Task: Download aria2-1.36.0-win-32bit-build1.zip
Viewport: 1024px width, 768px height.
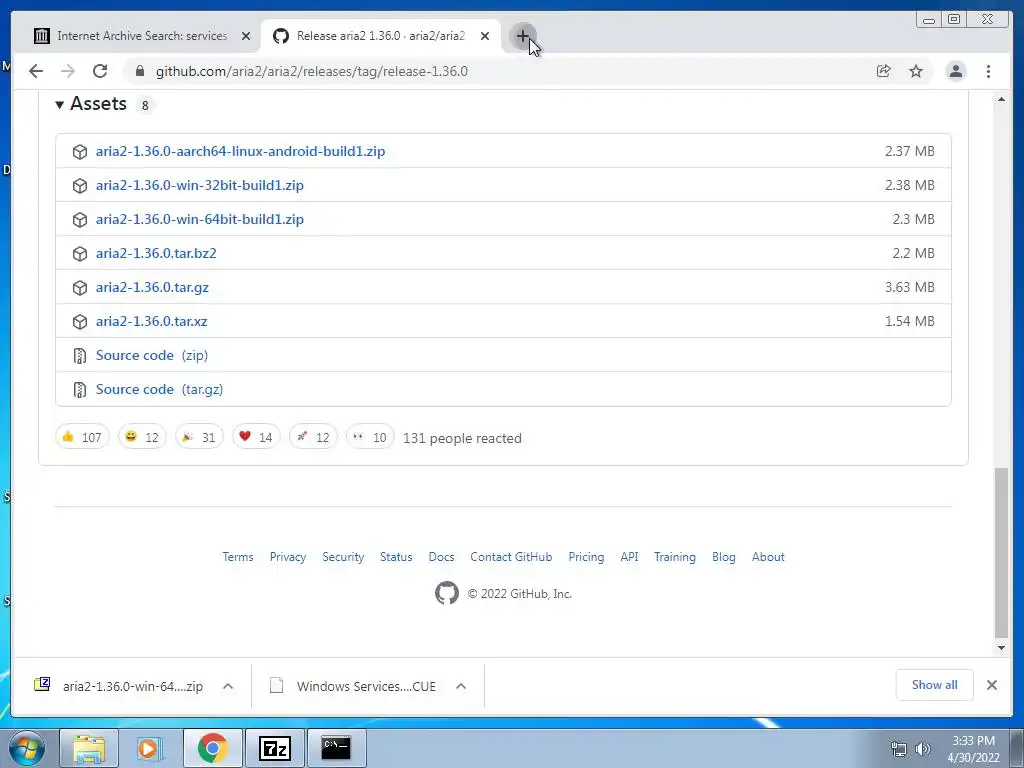Action: coord(200,185)
